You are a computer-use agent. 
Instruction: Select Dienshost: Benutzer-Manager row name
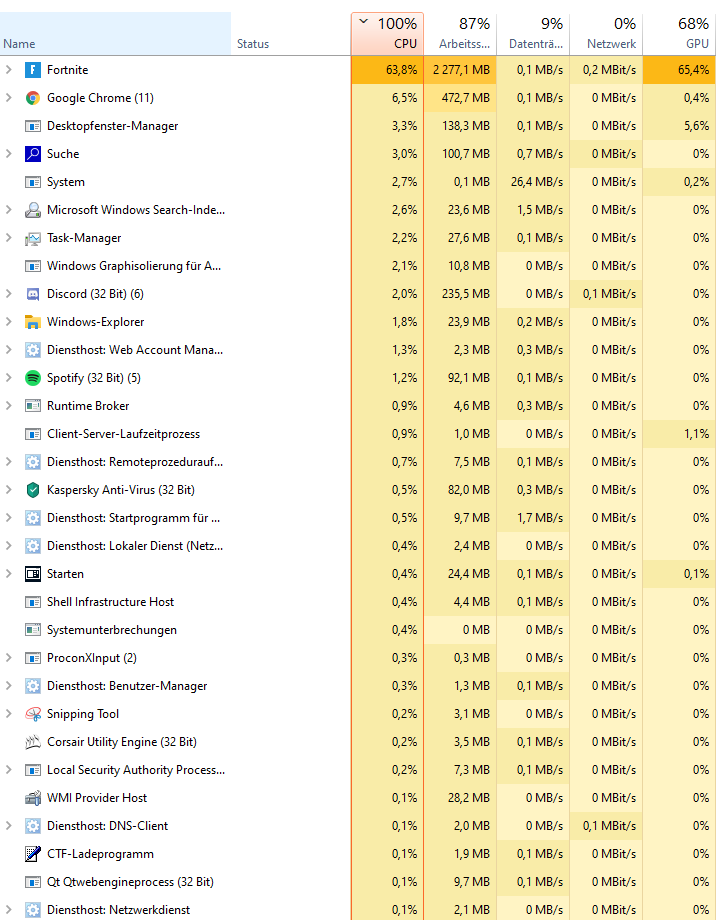[127, 686]
